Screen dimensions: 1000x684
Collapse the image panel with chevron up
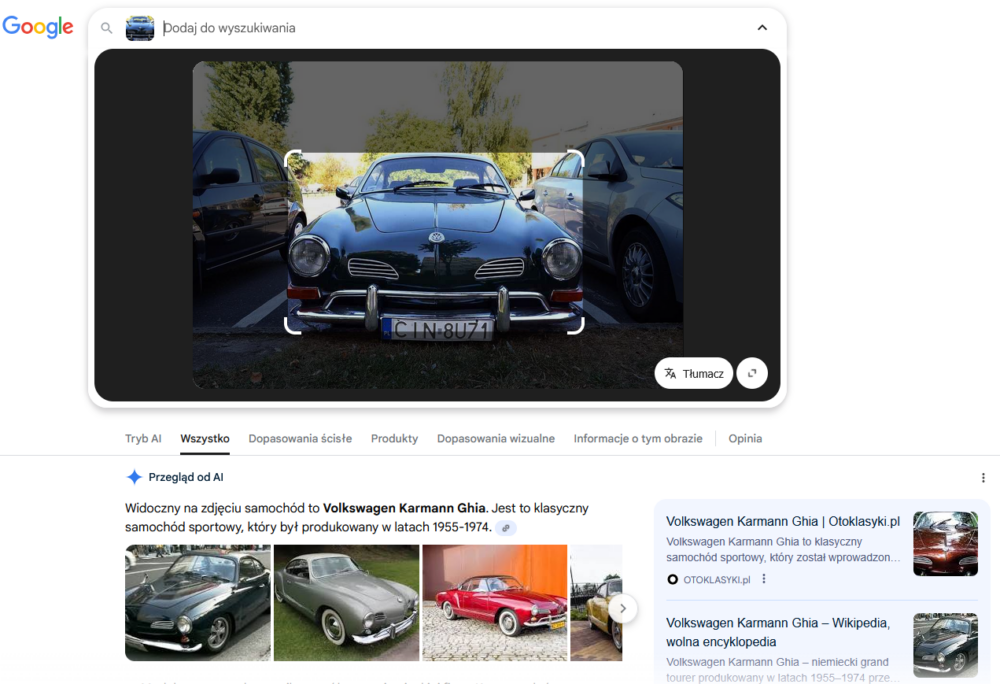pyautogui.click(x=762, y=28)
